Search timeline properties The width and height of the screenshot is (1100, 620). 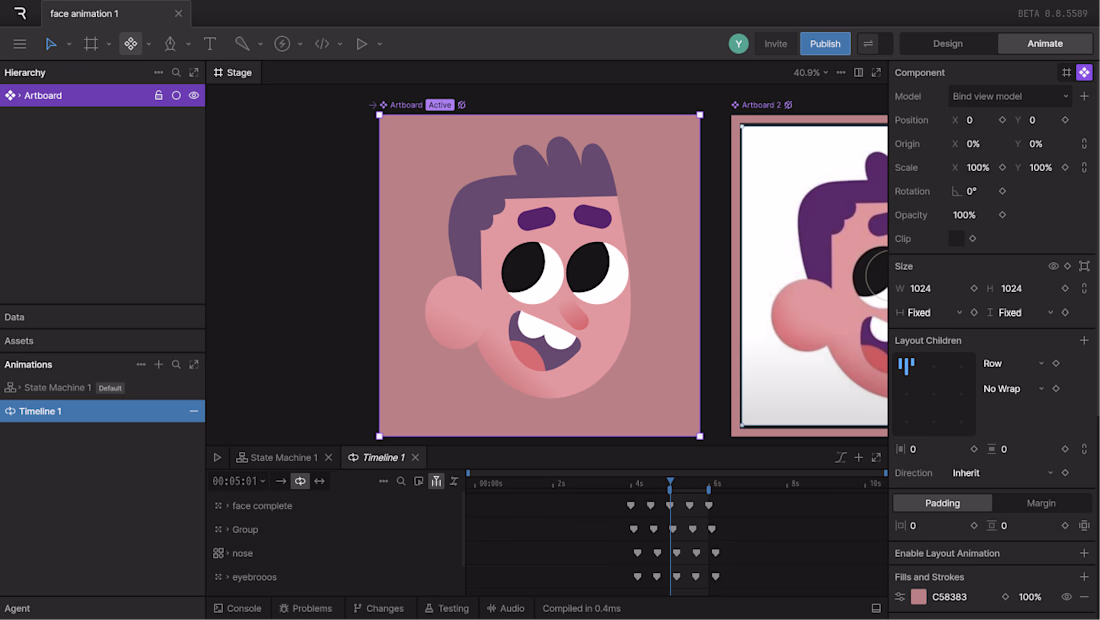pyautogui.click(x=401, y=481)
